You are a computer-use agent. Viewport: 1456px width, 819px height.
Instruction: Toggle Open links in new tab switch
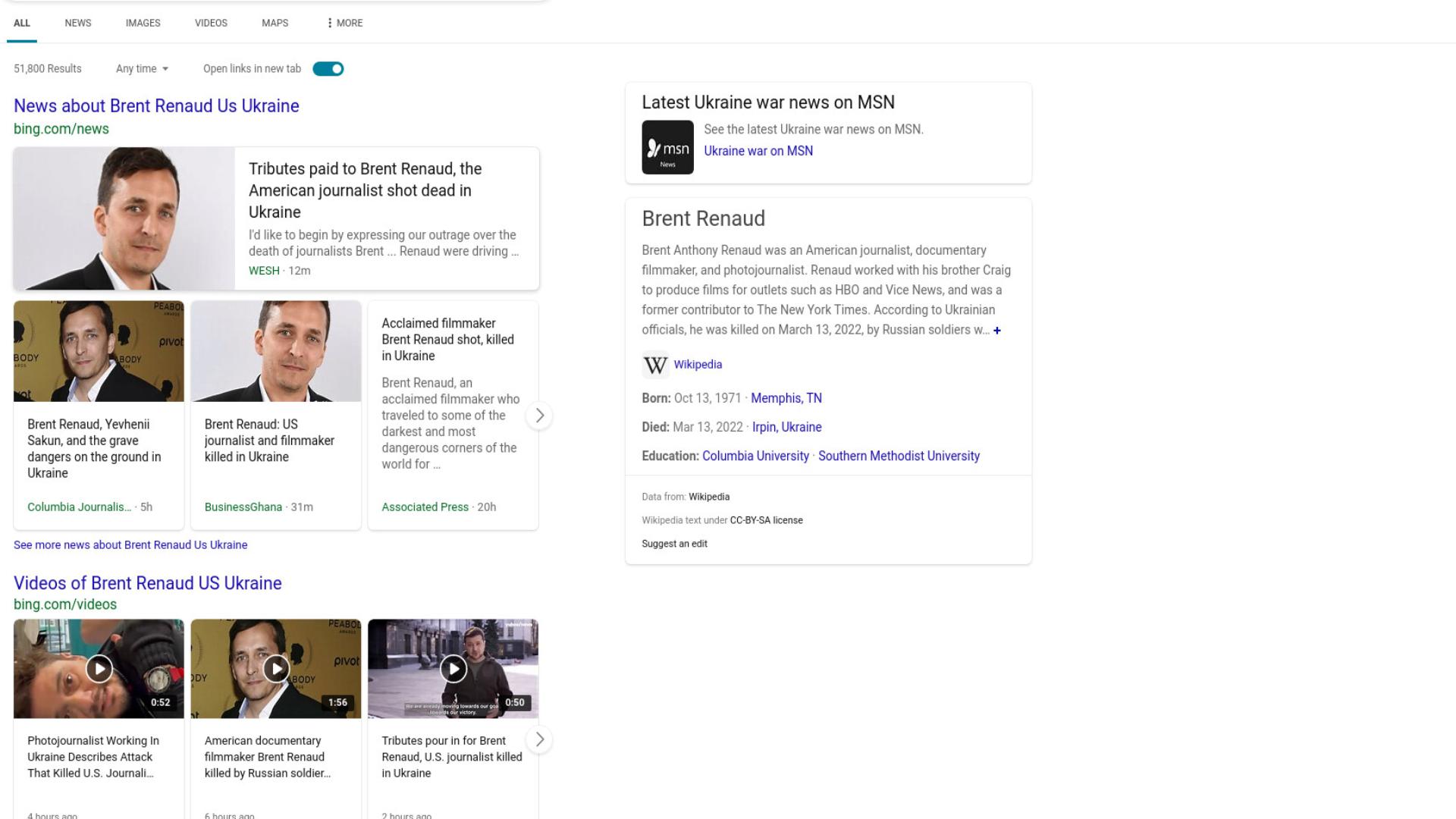click(x=328, y=69)
